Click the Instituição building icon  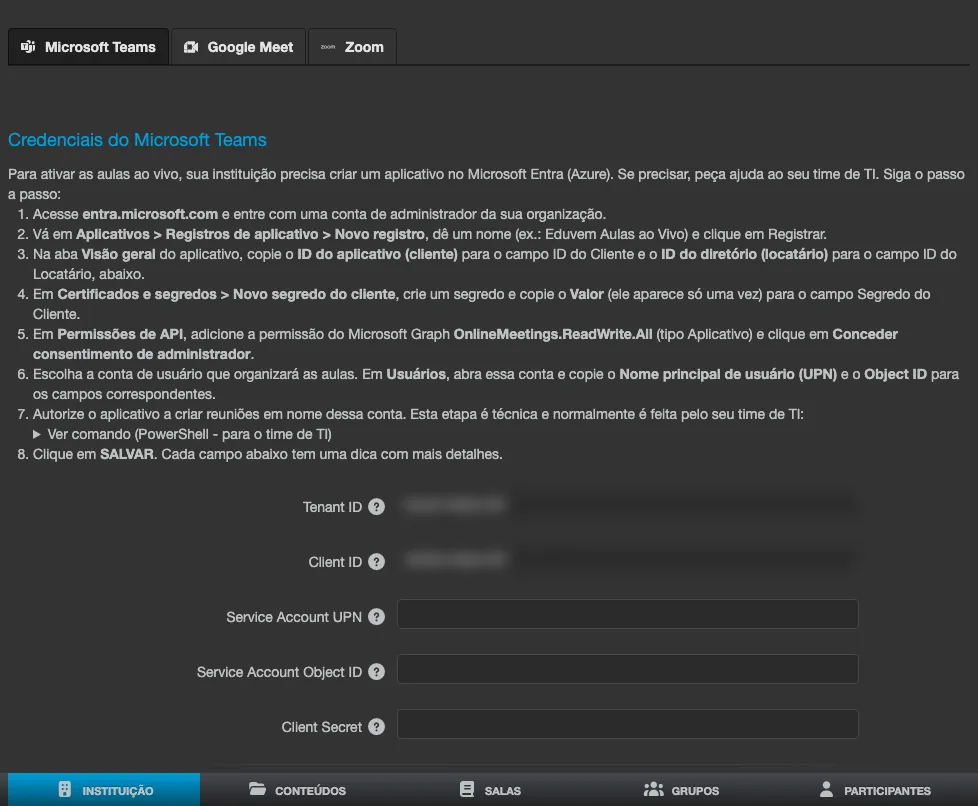coord(64,789)
